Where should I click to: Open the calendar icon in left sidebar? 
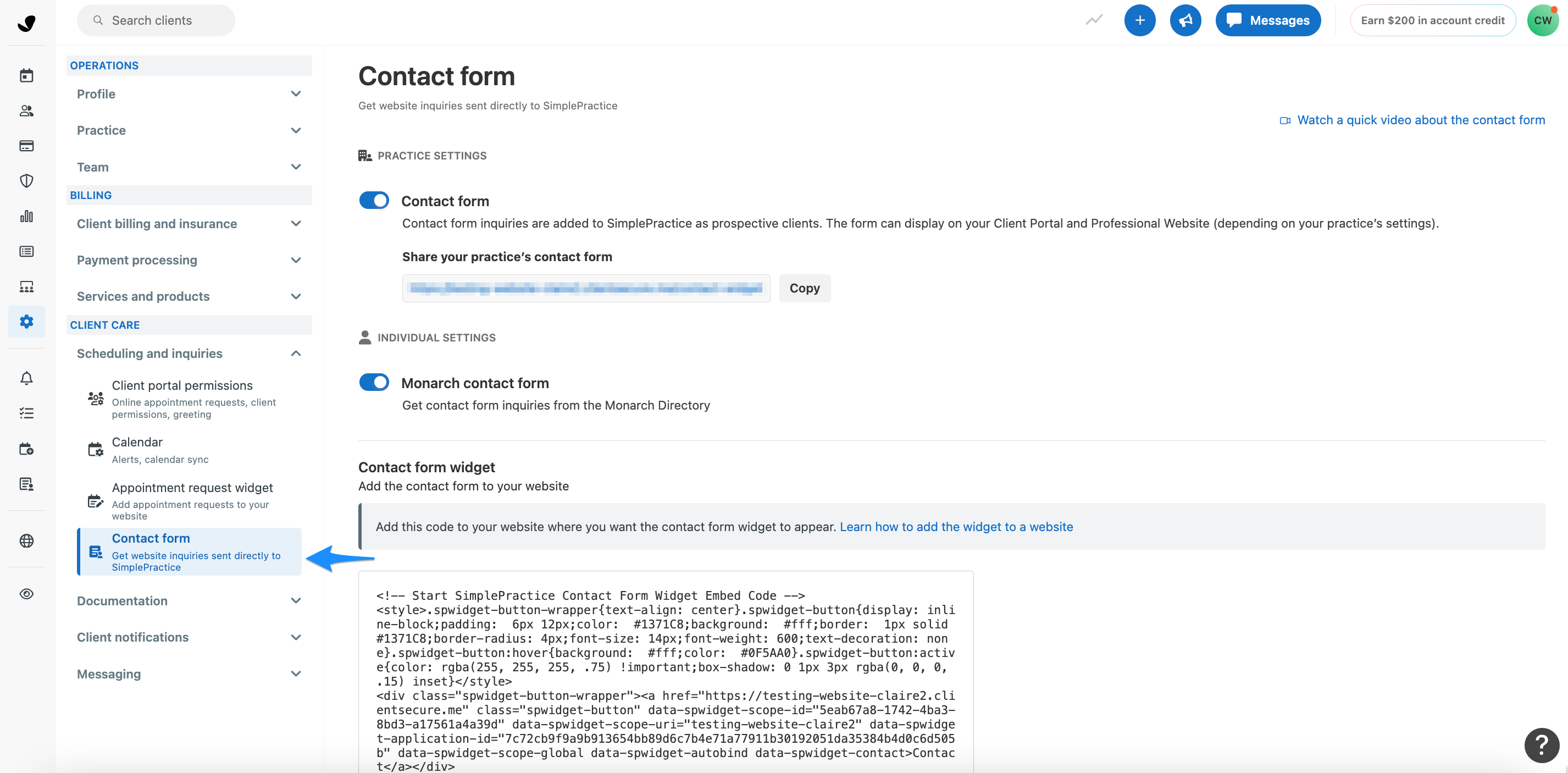[x=26, y=75]
